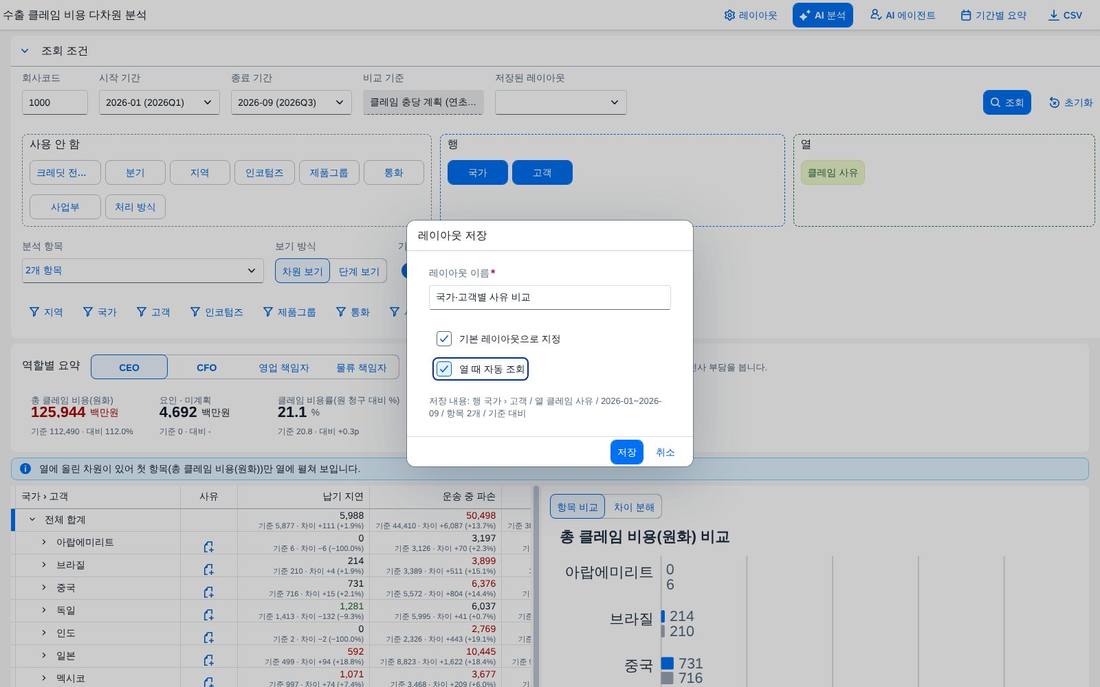Screen dimensions: 1100x687
Task: Click the 사유 icon in the 브라질 row
Action: click(x=208, y=569)
